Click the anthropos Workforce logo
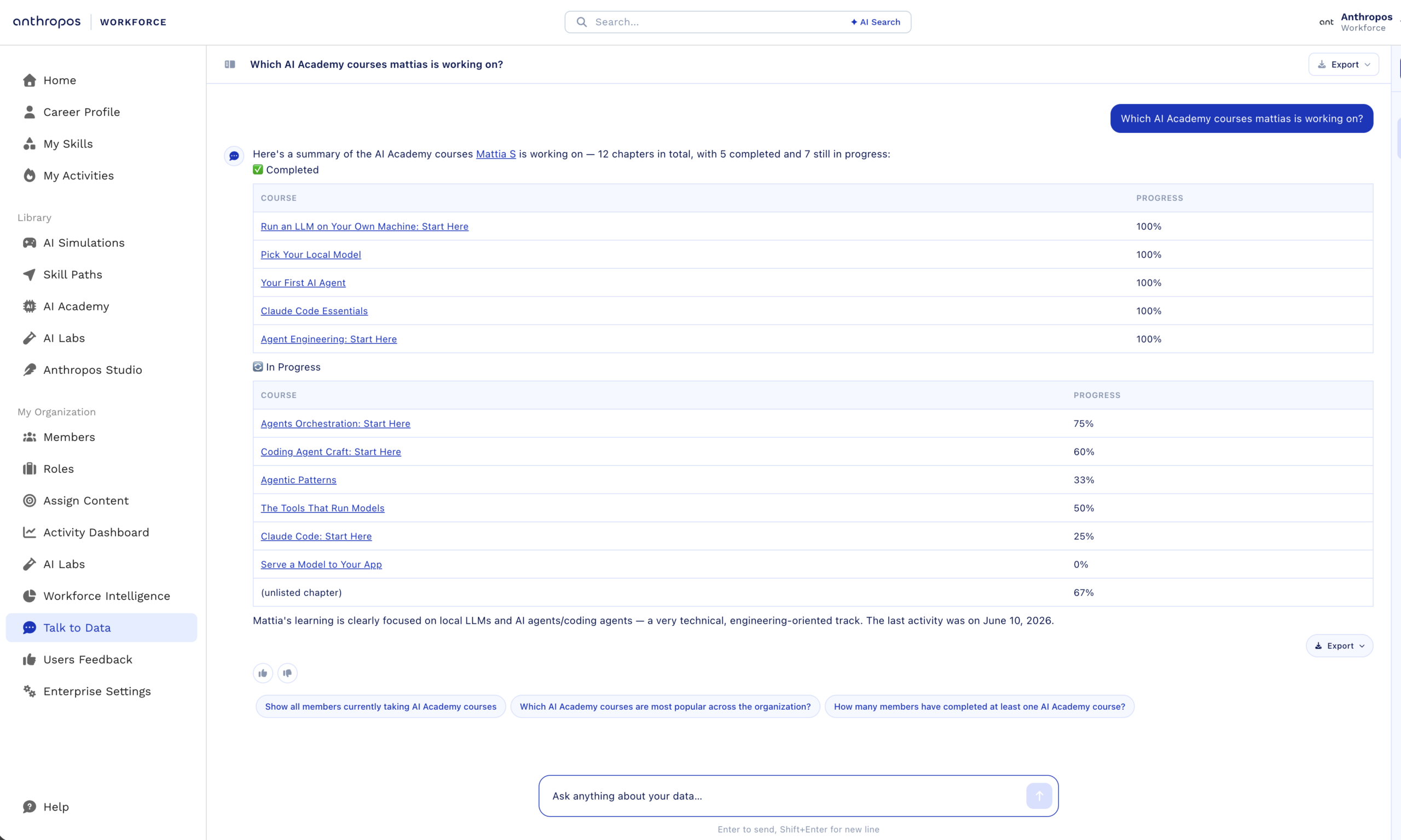The width and height of the screenshot is (1401, 840). coord(89,22)
